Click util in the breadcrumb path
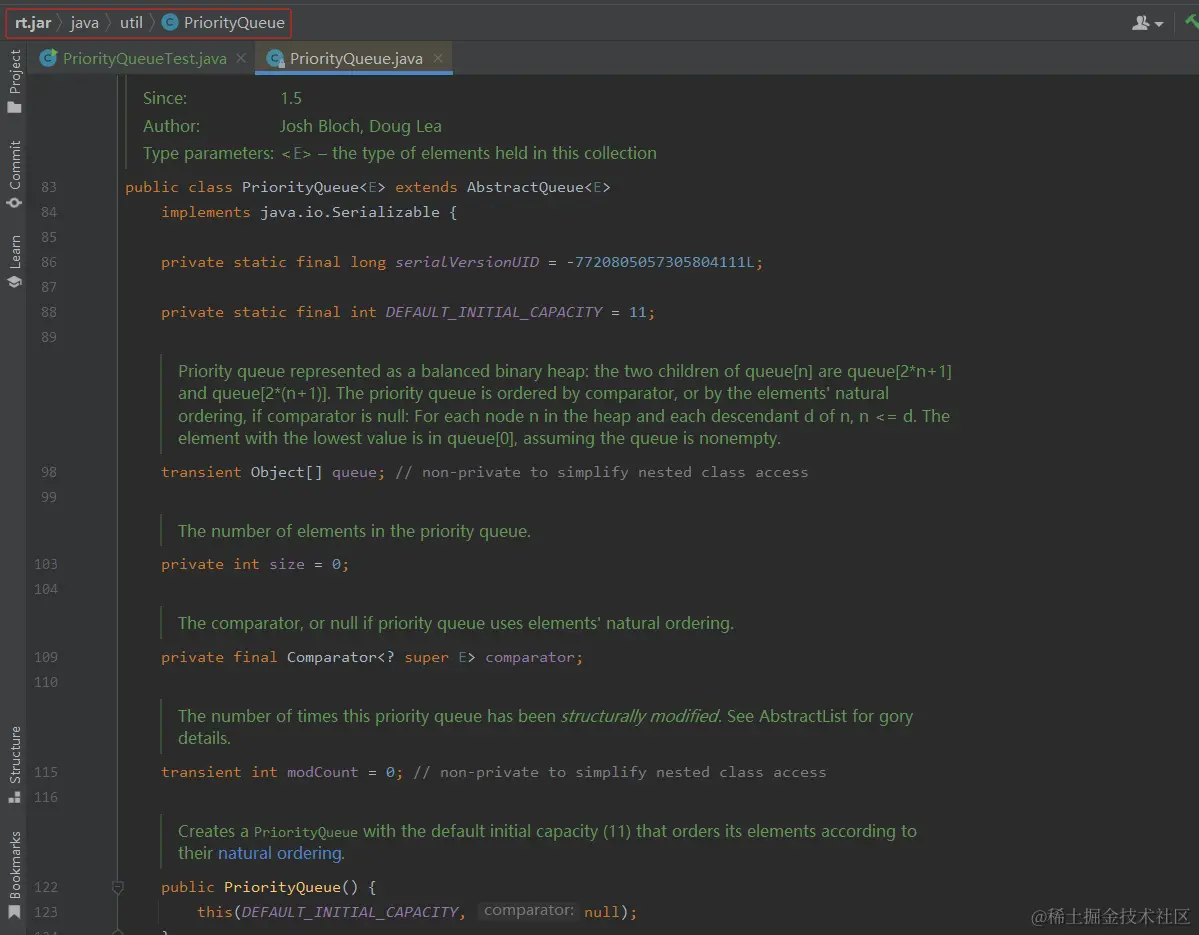Screen dimensions: 1199x935 tap(131, 23)
